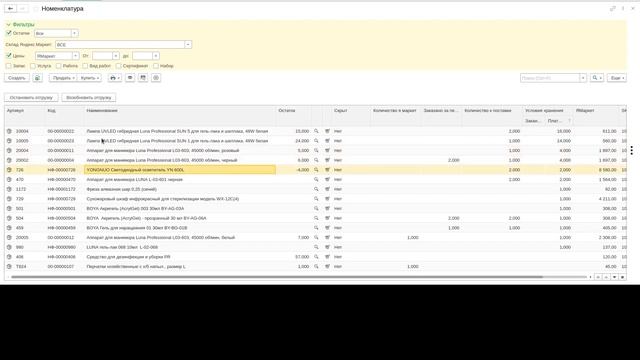Select the YONGNUO Светодиодный осветитель row name
The height and width of the screenshot is (360, 640).
(x=180, y=170)
